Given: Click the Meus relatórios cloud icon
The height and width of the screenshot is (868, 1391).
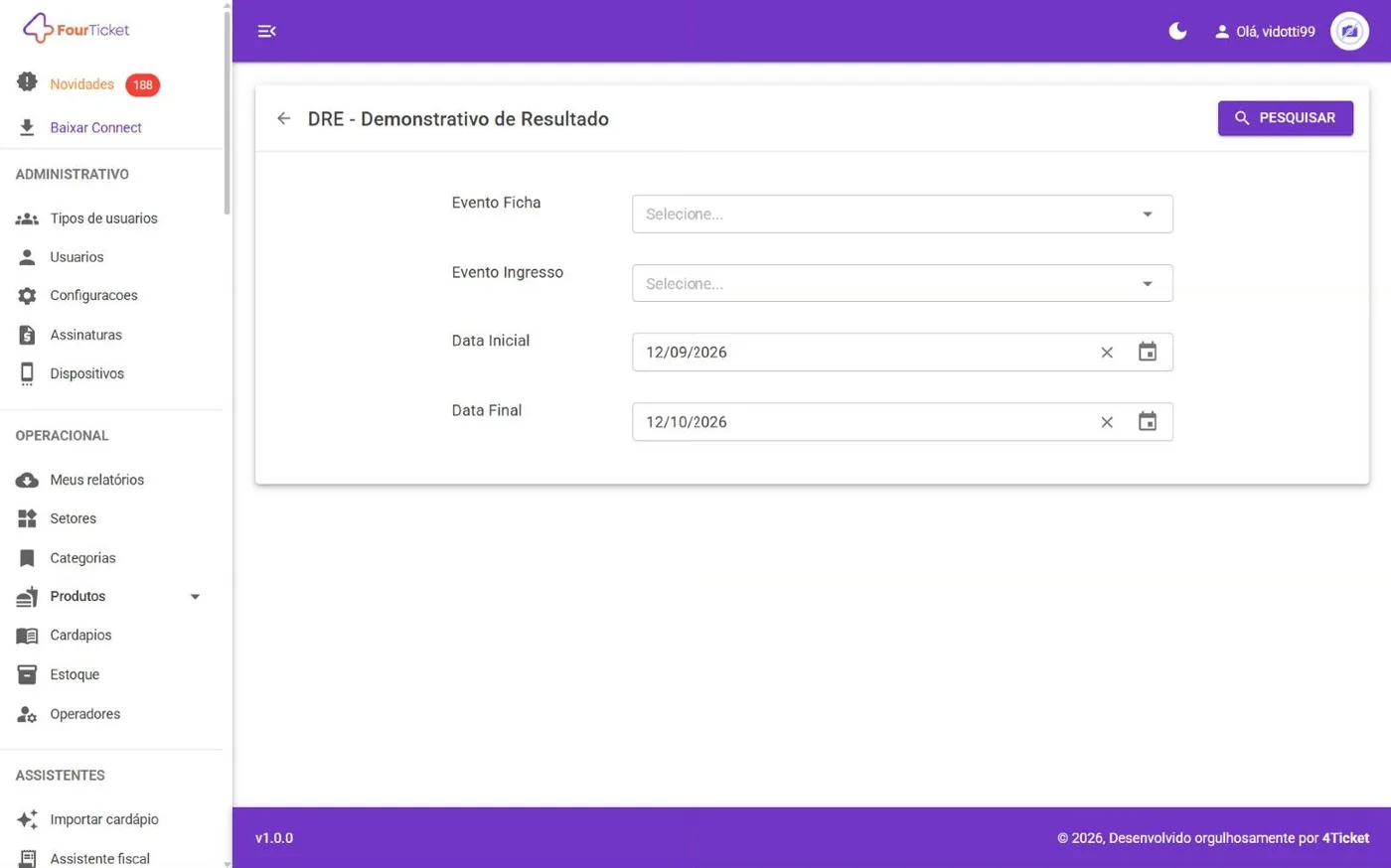Looking at the screenshot, I should [x=27, y=481].
